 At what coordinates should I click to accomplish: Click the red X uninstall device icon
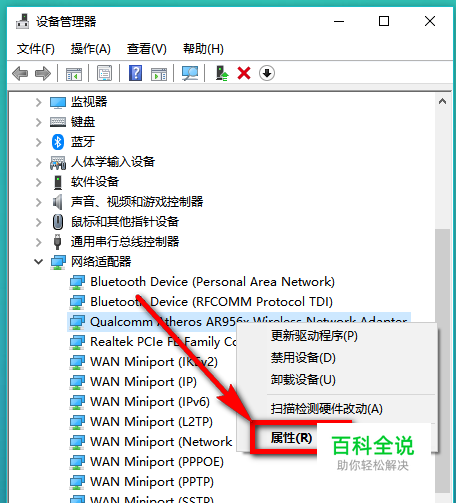(x=244, y=73)
